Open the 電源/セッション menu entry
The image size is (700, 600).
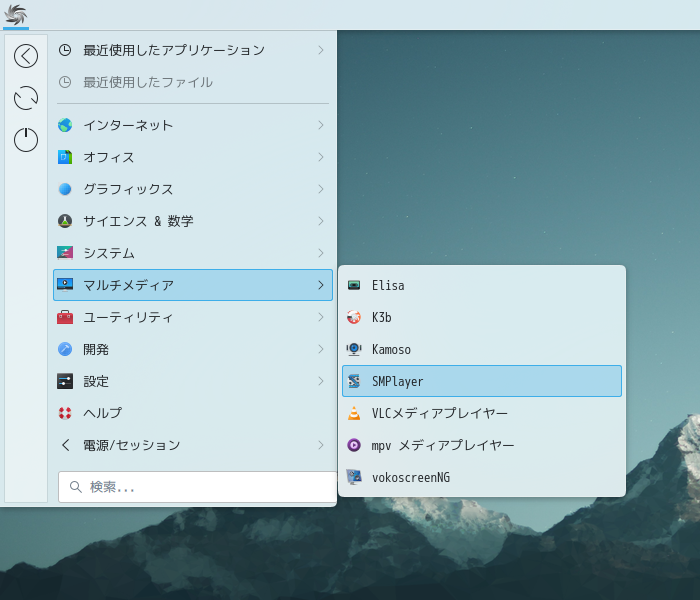tap(193, 445)
